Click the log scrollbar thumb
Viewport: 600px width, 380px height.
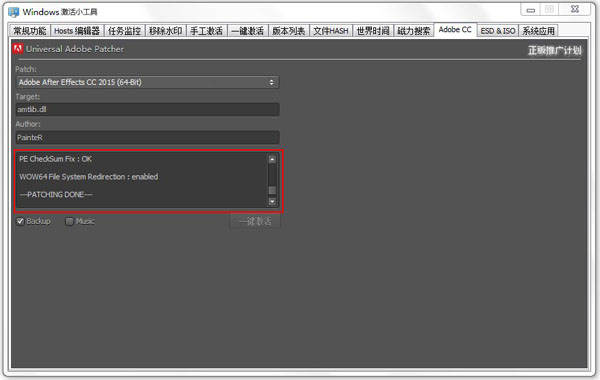click(x=272, y=190)
